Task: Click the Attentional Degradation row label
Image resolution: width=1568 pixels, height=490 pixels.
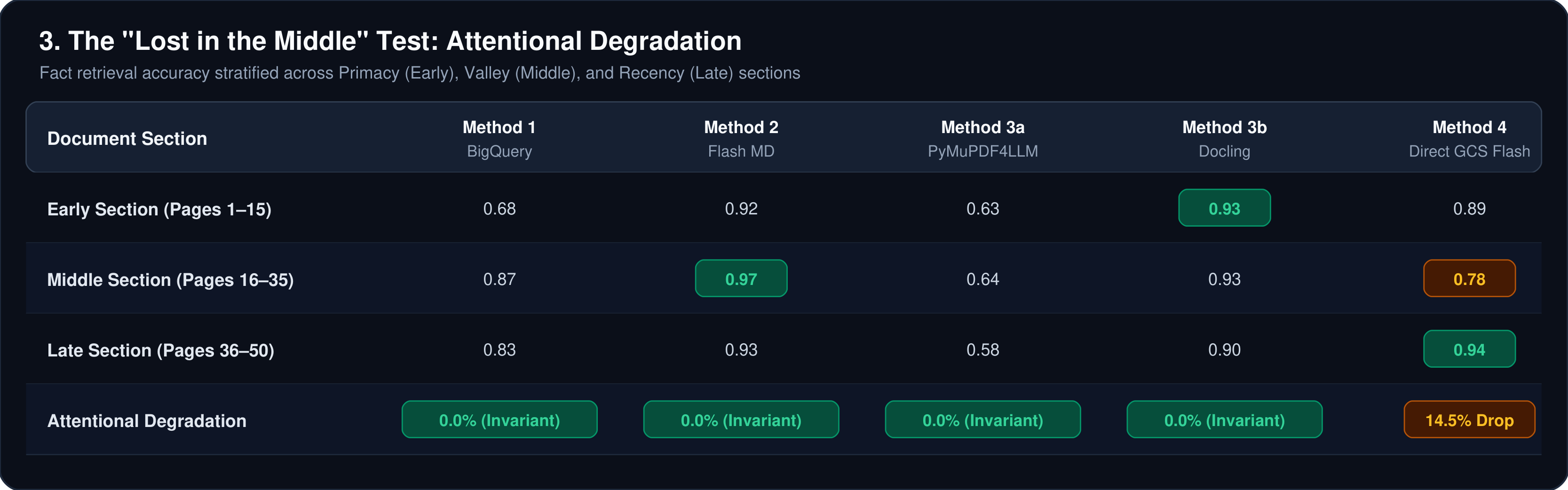Action: [147, 421]
